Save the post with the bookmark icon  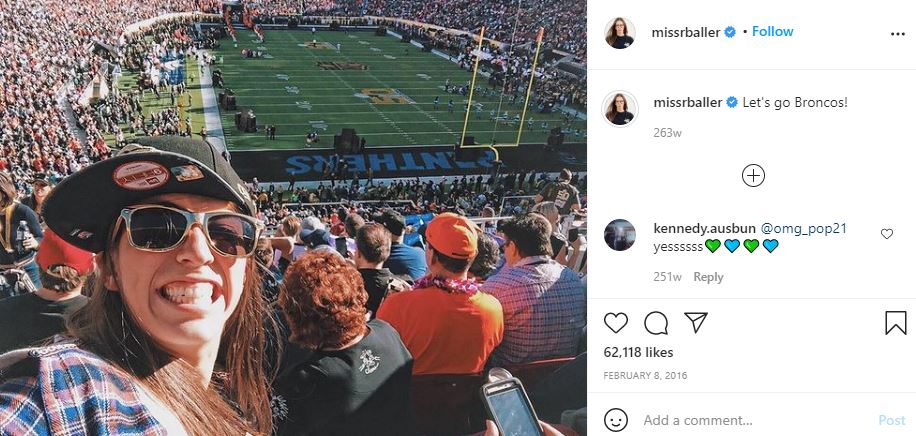click(896, 323)
